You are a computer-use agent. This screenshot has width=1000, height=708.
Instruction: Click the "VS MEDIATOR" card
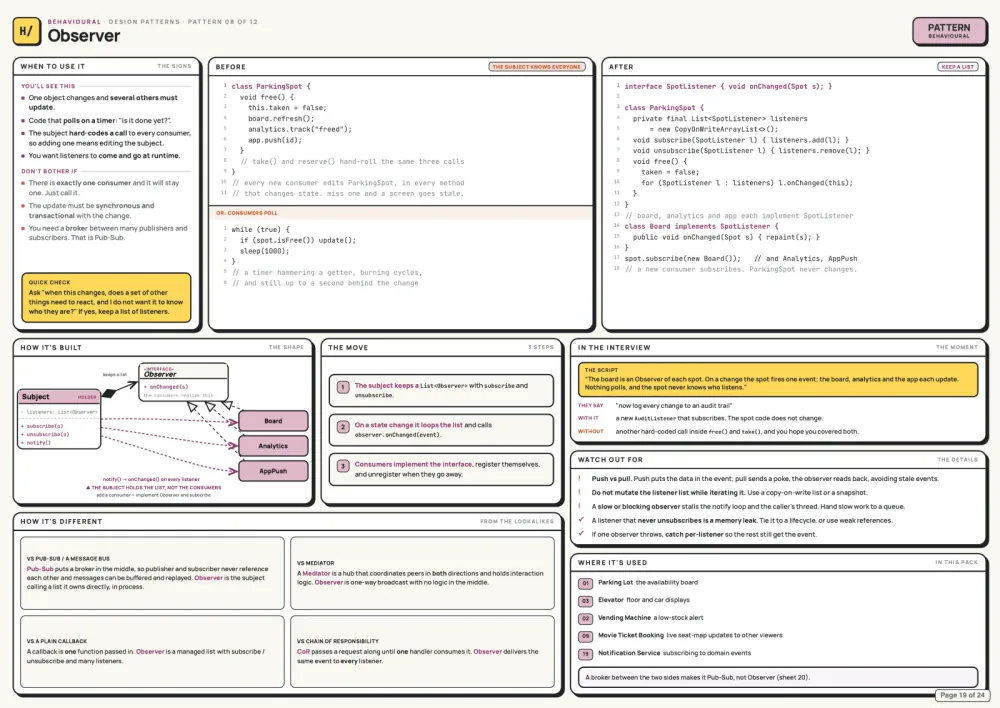pos(422,573)
